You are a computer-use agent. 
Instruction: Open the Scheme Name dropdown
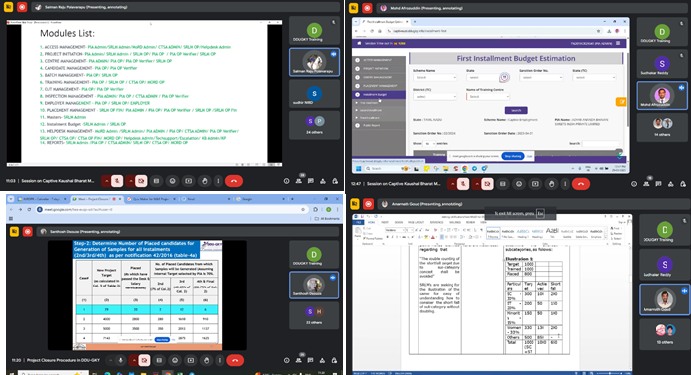pos(435,78)
